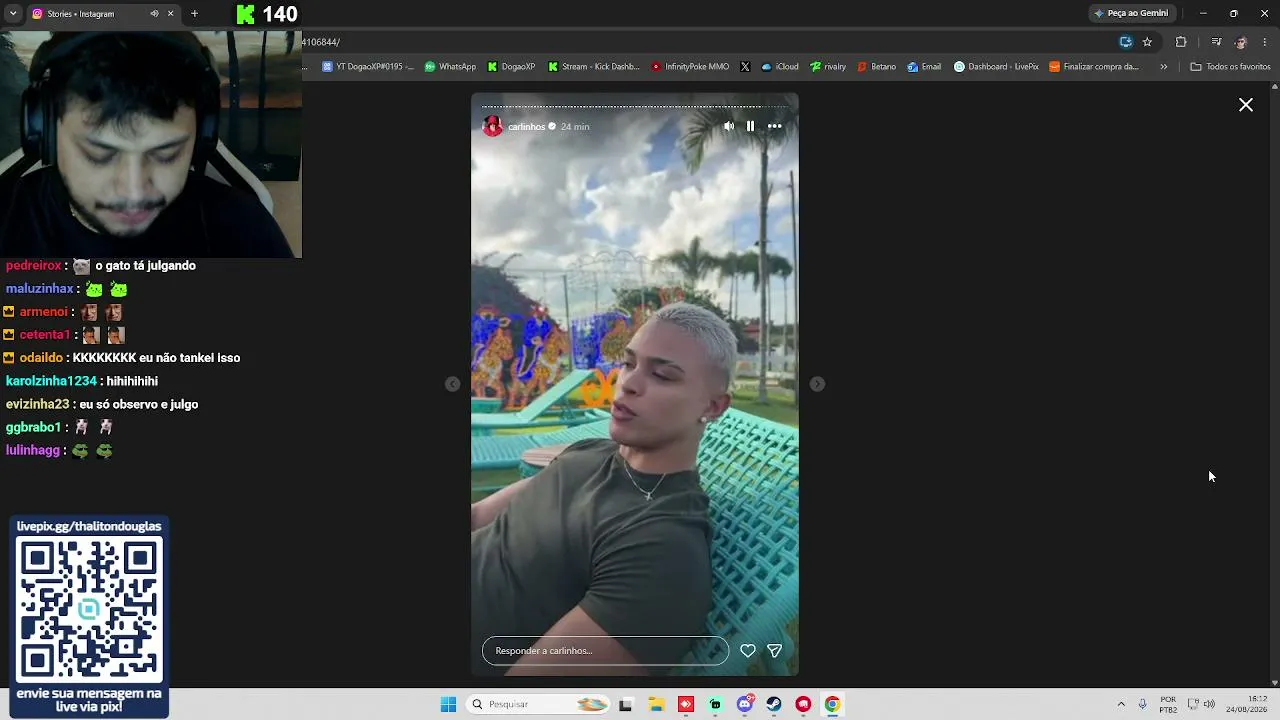This screenshot has height=720, width=1280.
Task: Expand the system tray hidden icons chevron
Action: pyautogui.click(x=1121, y=704)
